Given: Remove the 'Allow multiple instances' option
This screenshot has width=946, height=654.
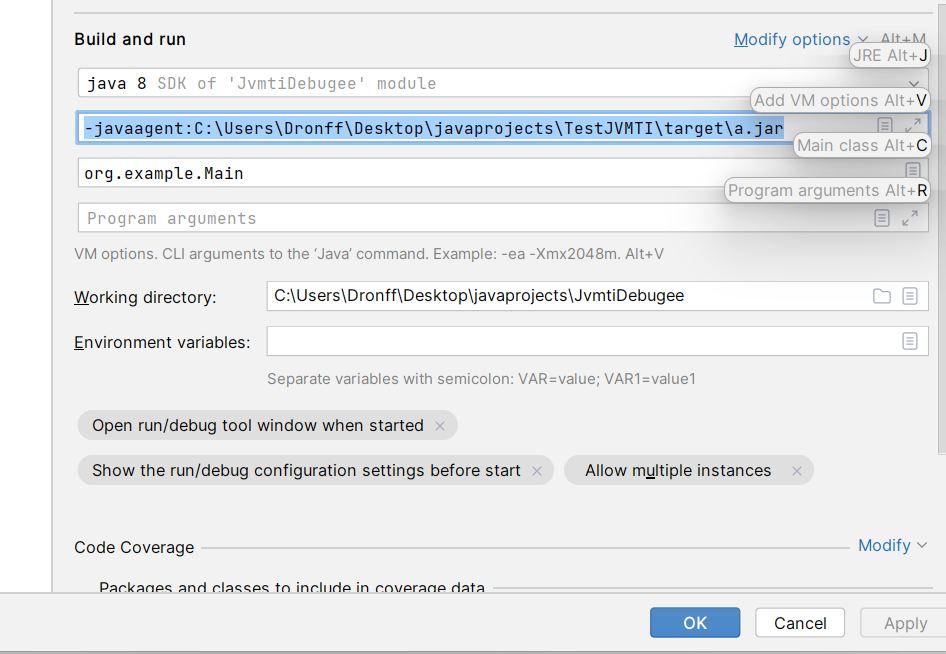Looking at the screenshot, I should (x=797, y=471).
